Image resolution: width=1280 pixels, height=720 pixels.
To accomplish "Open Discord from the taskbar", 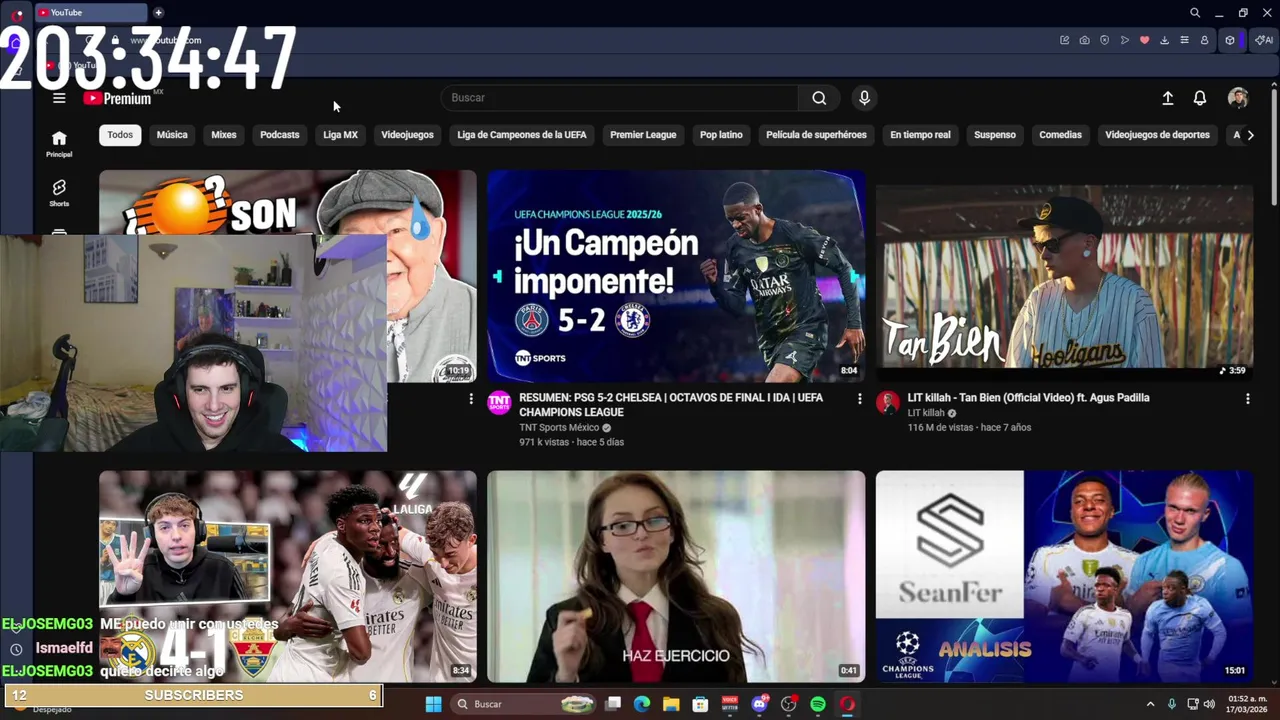I will click(759, 704).
